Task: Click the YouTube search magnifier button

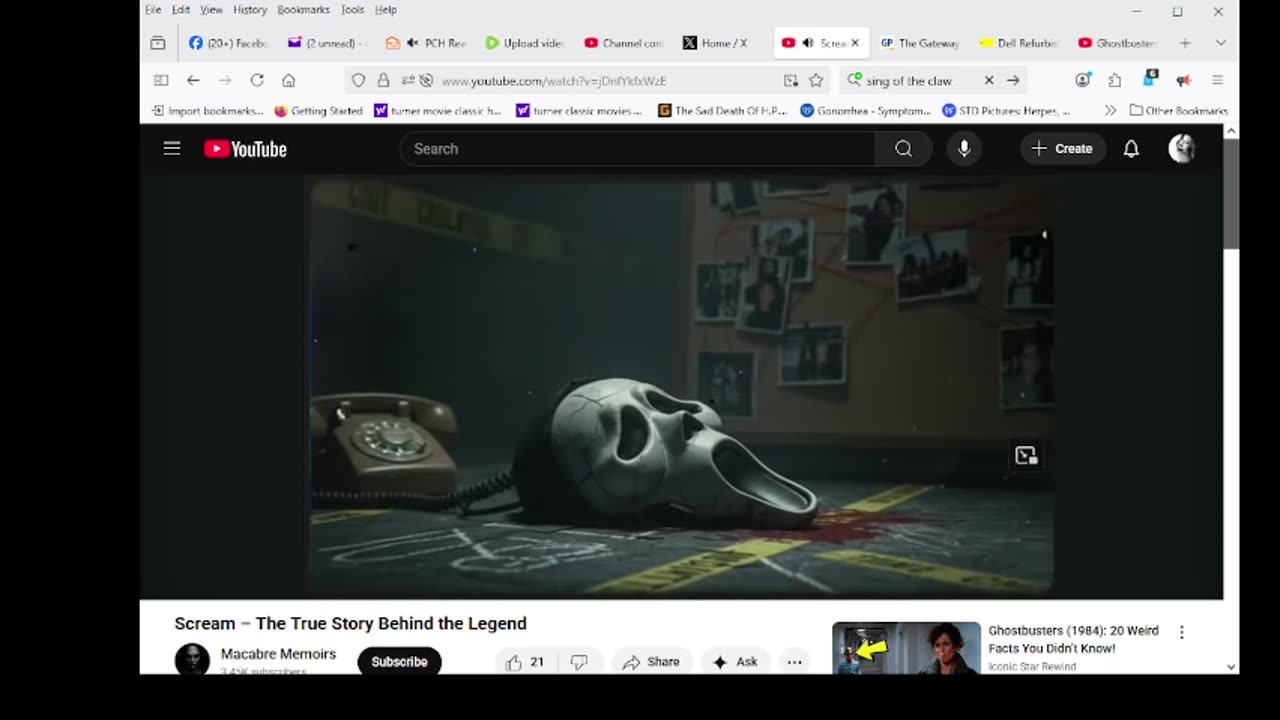Action: click(903, 149)
